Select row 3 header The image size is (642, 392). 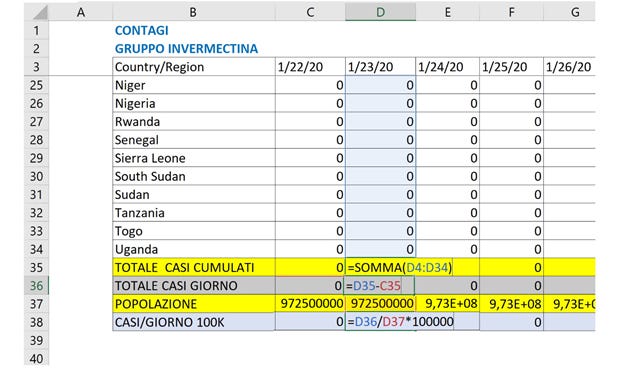(x=36, y=67)
